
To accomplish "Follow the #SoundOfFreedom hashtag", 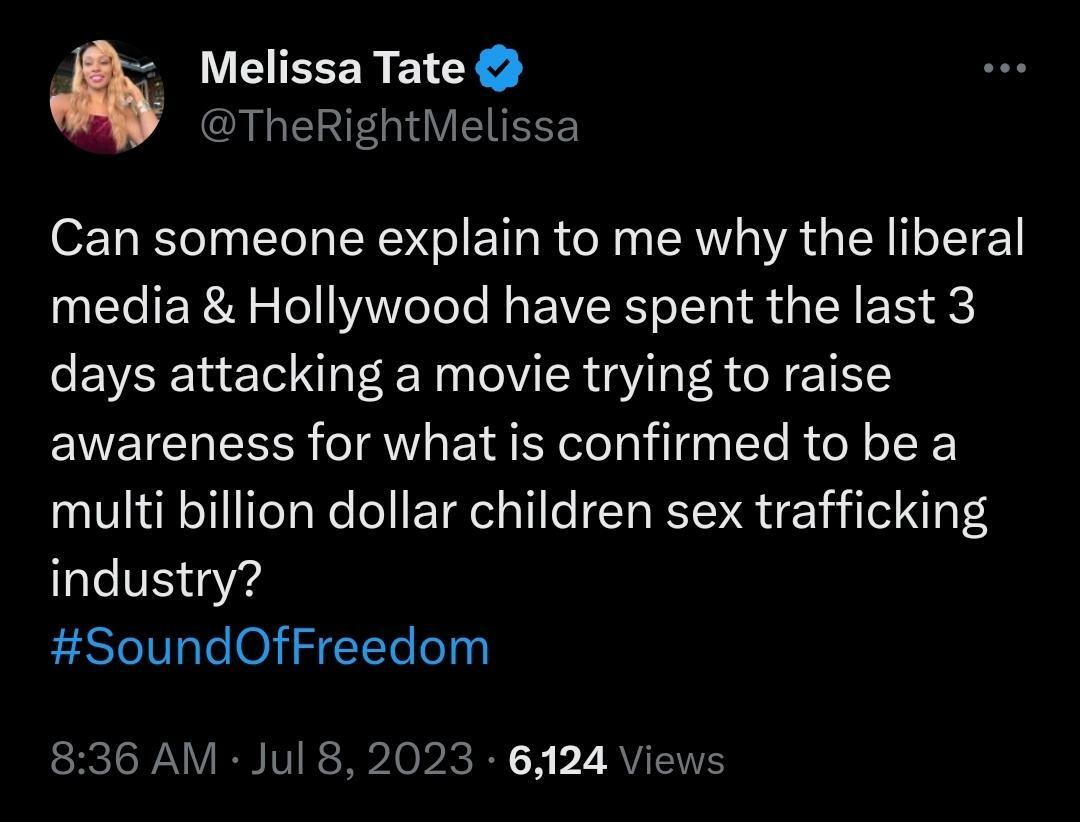I will (x=270, y=647).
